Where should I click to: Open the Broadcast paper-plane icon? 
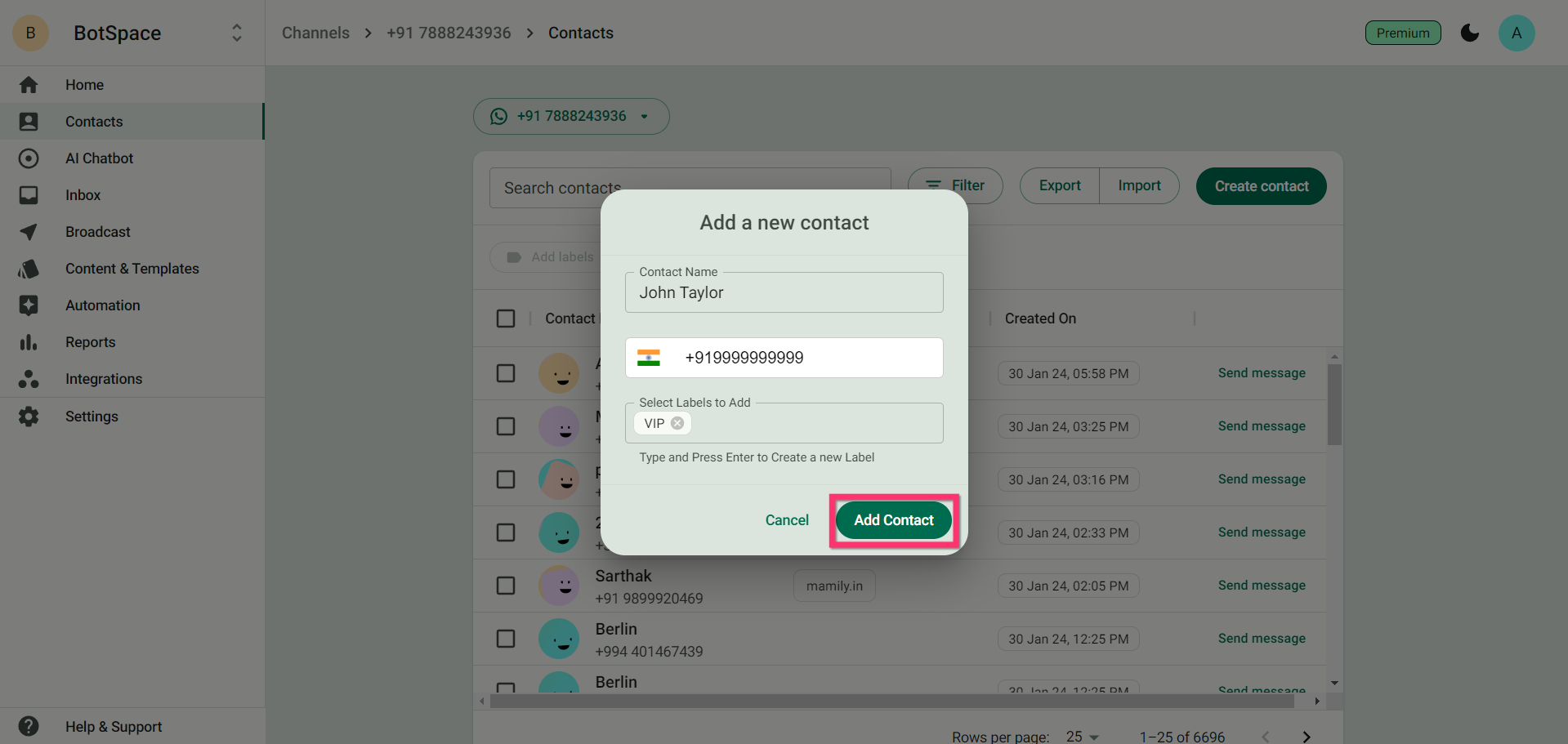29,232
